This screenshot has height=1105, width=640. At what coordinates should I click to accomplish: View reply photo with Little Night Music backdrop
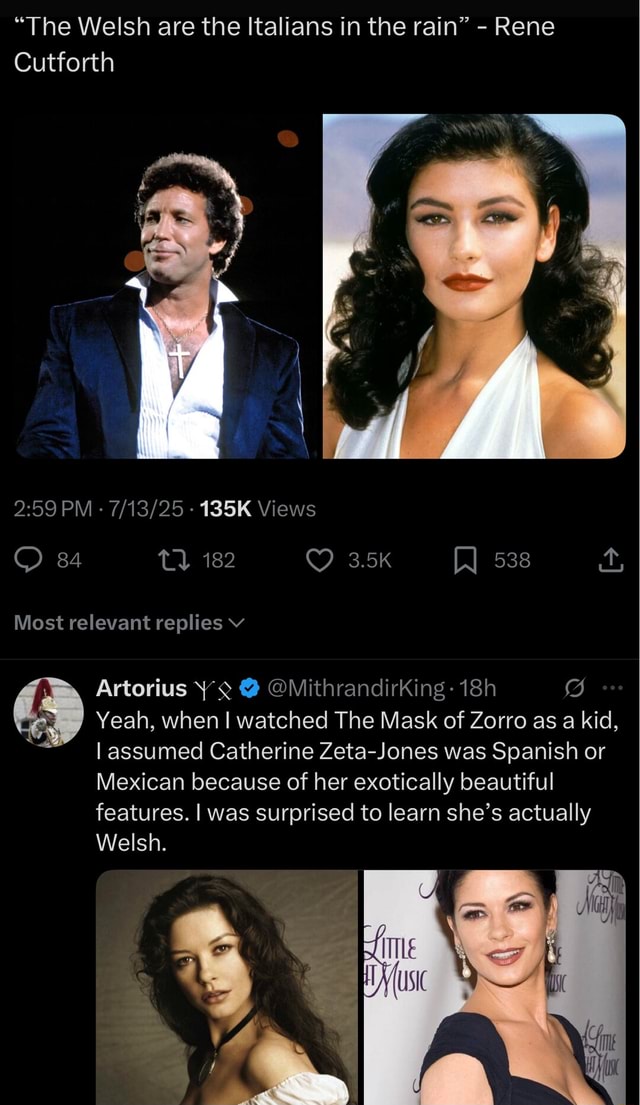494,987
